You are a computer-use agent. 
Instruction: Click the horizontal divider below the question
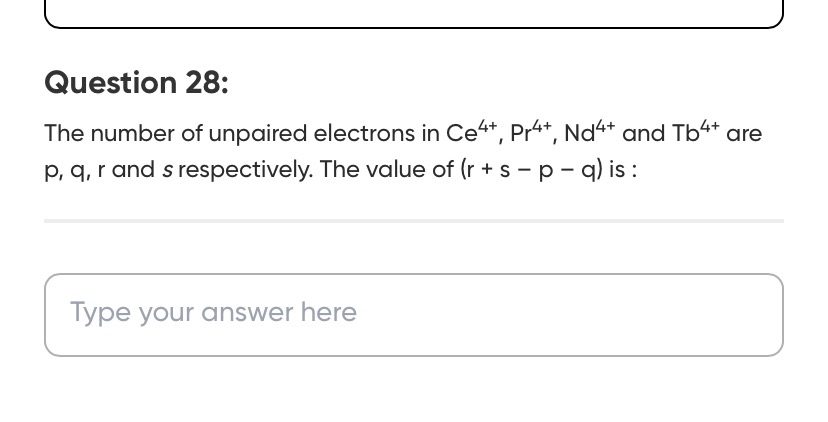(413, 220)
